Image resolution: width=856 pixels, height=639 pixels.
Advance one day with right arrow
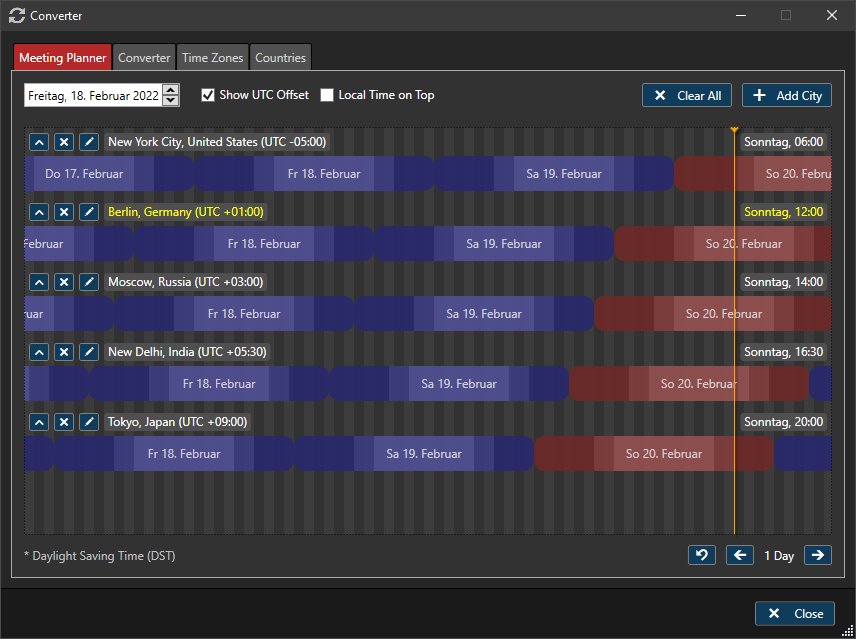coord(817,555)
